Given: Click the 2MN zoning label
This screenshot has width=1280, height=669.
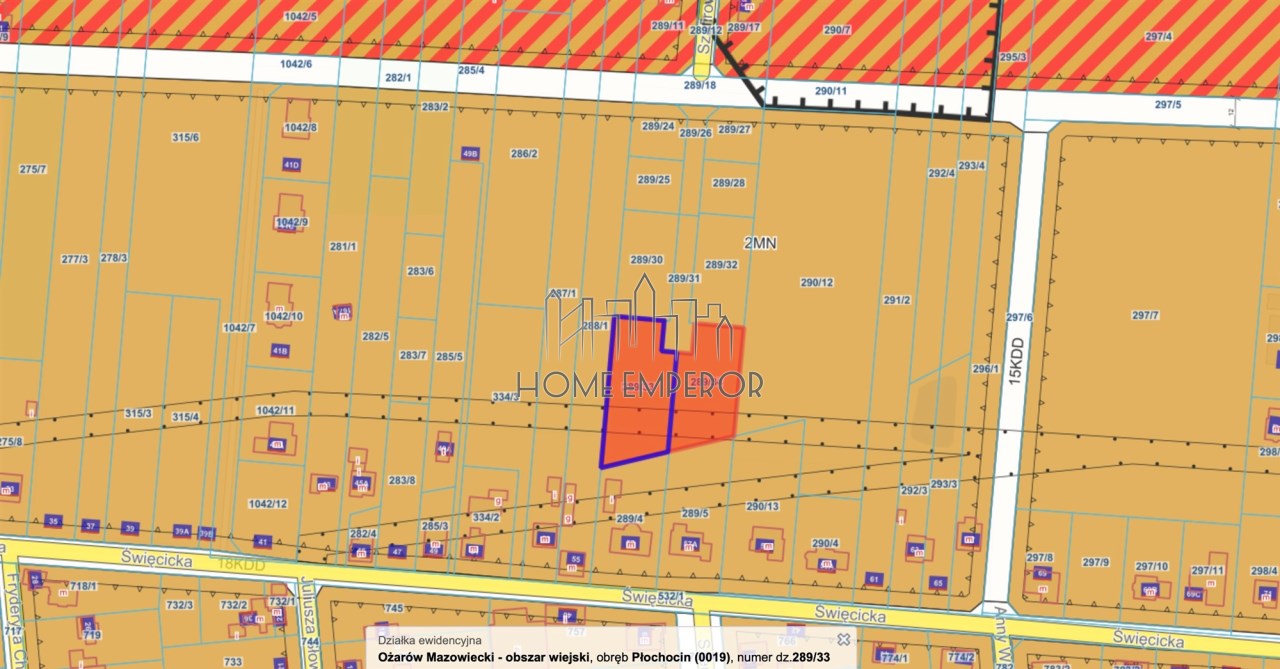Looking at the screenshot, I should click(x=761, y=243).
